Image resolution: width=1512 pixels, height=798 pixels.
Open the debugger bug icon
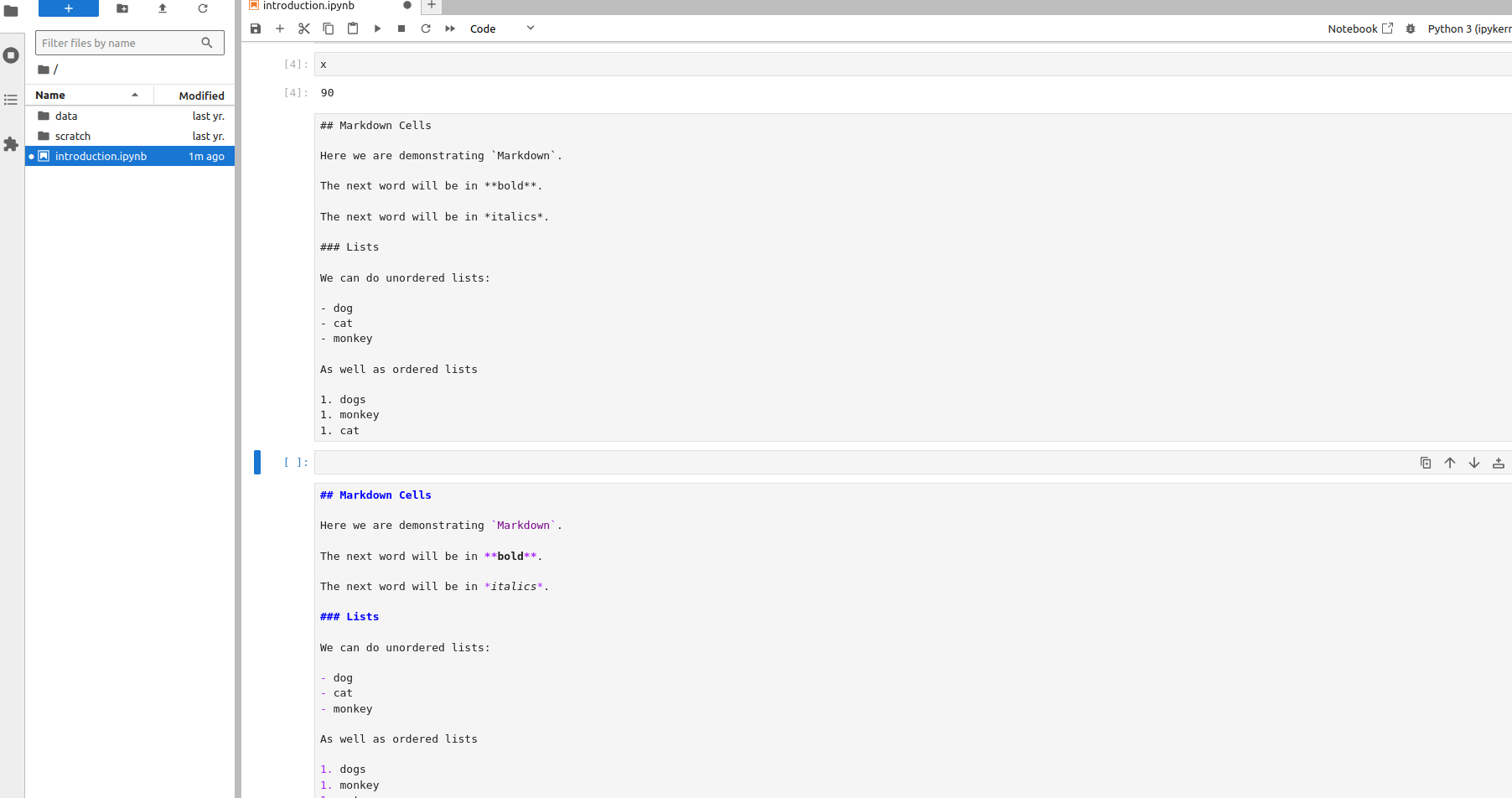1411,28
